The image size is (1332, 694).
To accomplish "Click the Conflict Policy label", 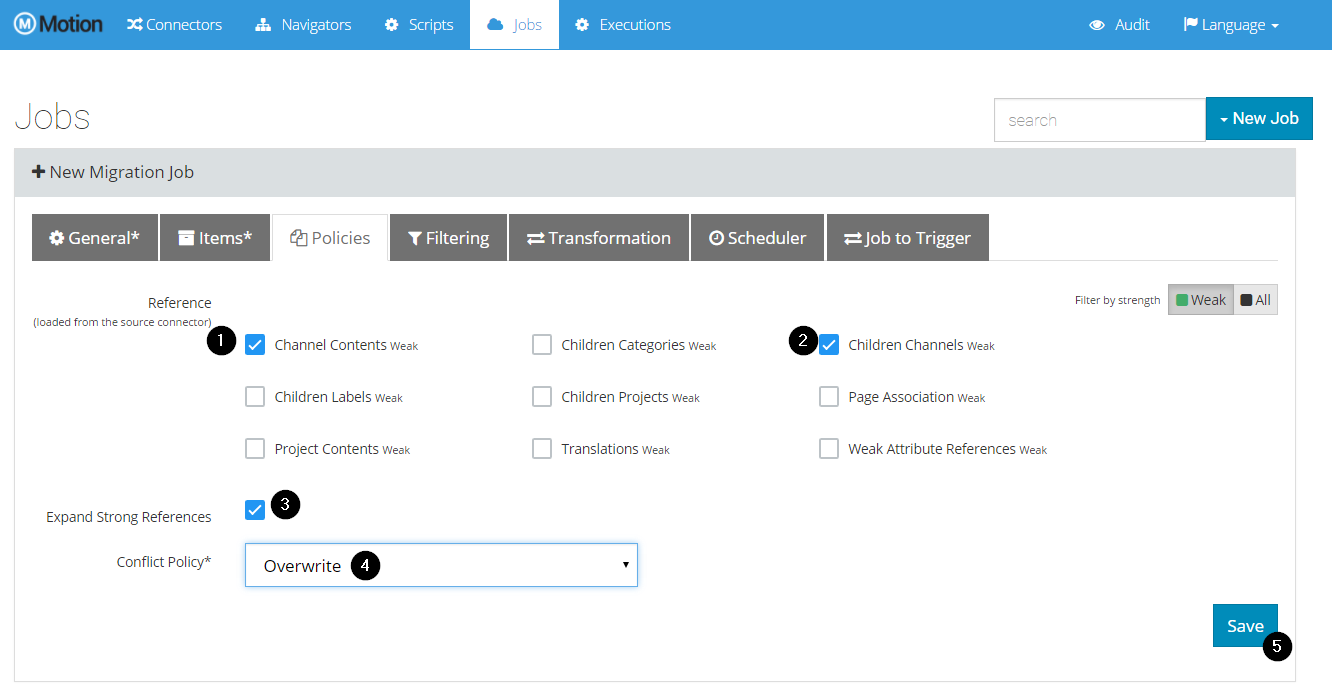I will pos(164,562).
